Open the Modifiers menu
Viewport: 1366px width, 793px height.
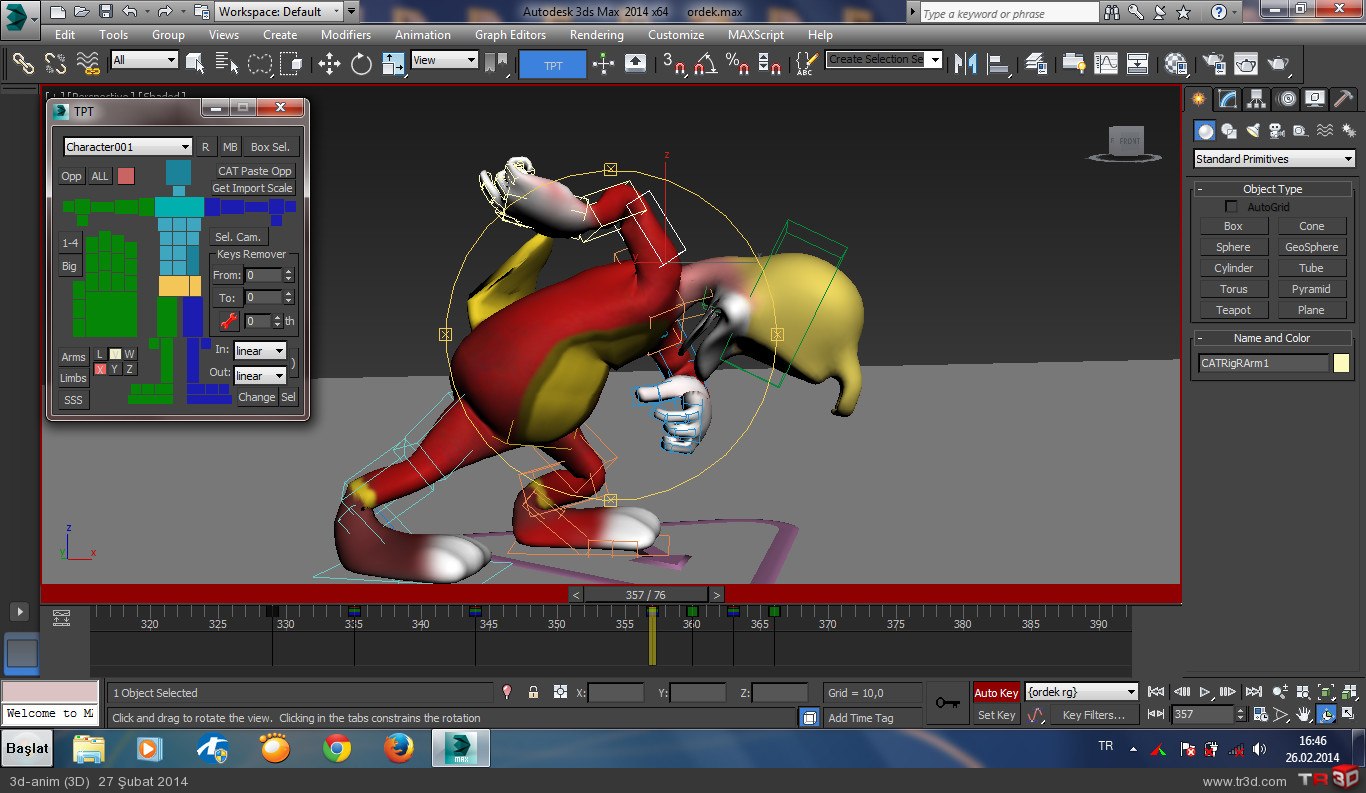coord(346,34)
